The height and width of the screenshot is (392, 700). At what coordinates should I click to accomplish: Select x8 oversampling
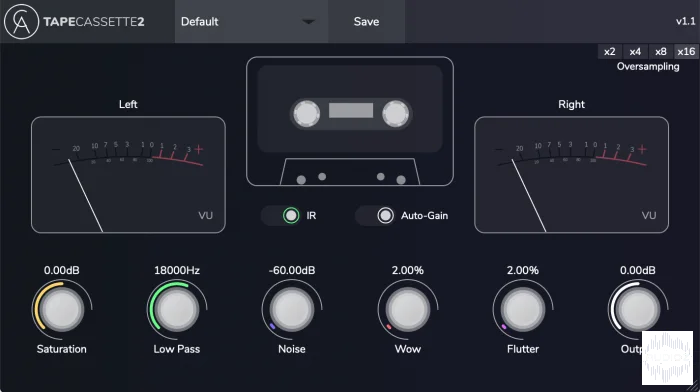(660, 51)
